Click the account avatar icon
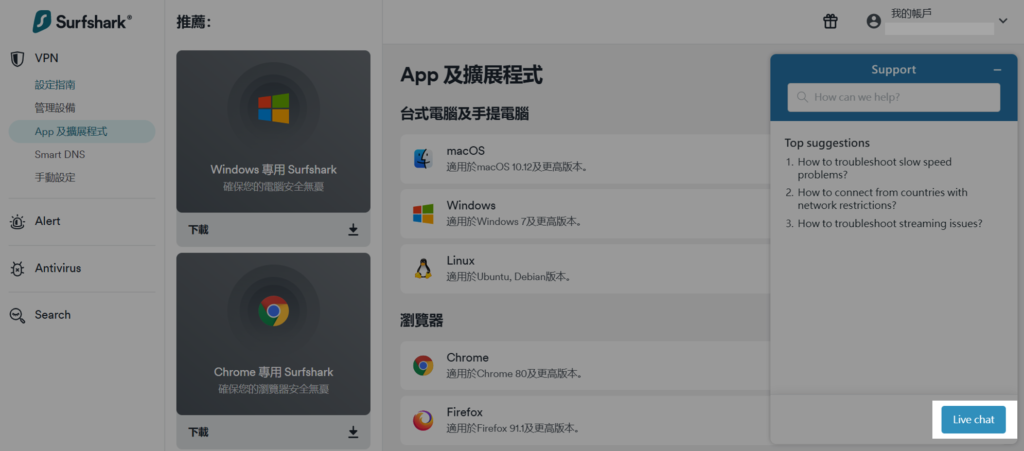1024x451 pixels. pos(874,22)
